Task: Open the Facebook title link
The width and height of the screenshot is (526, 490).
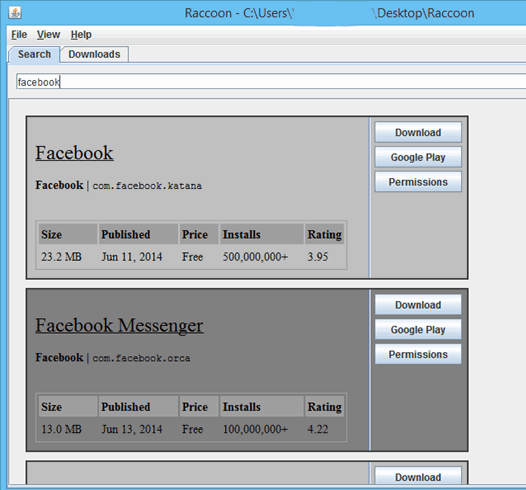Action: pyautogui.click(x=74, y=153)
